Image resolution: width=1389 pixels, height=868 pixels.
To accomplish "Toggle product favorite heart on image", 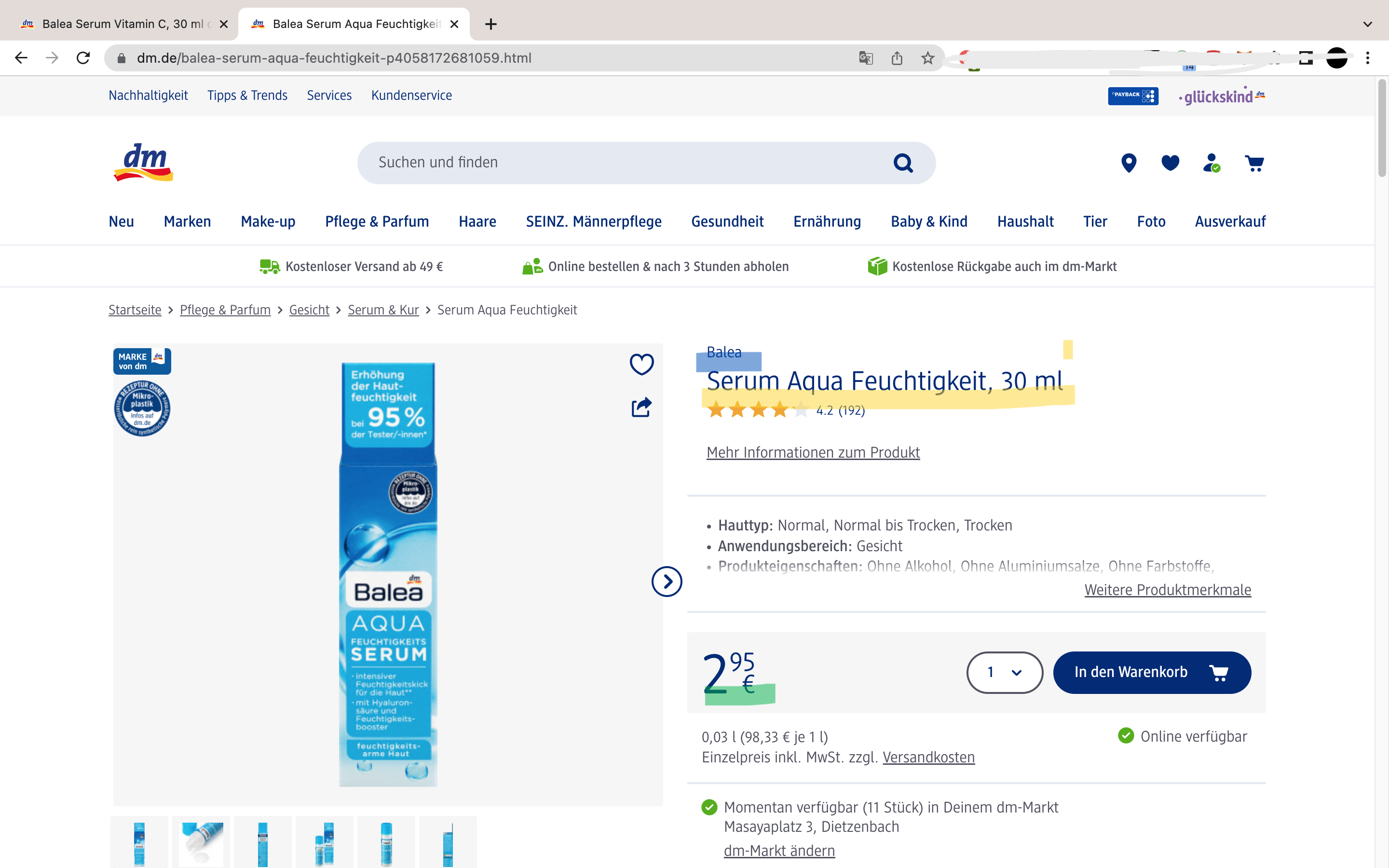I will pyautogui.click(x=641, y=364).
